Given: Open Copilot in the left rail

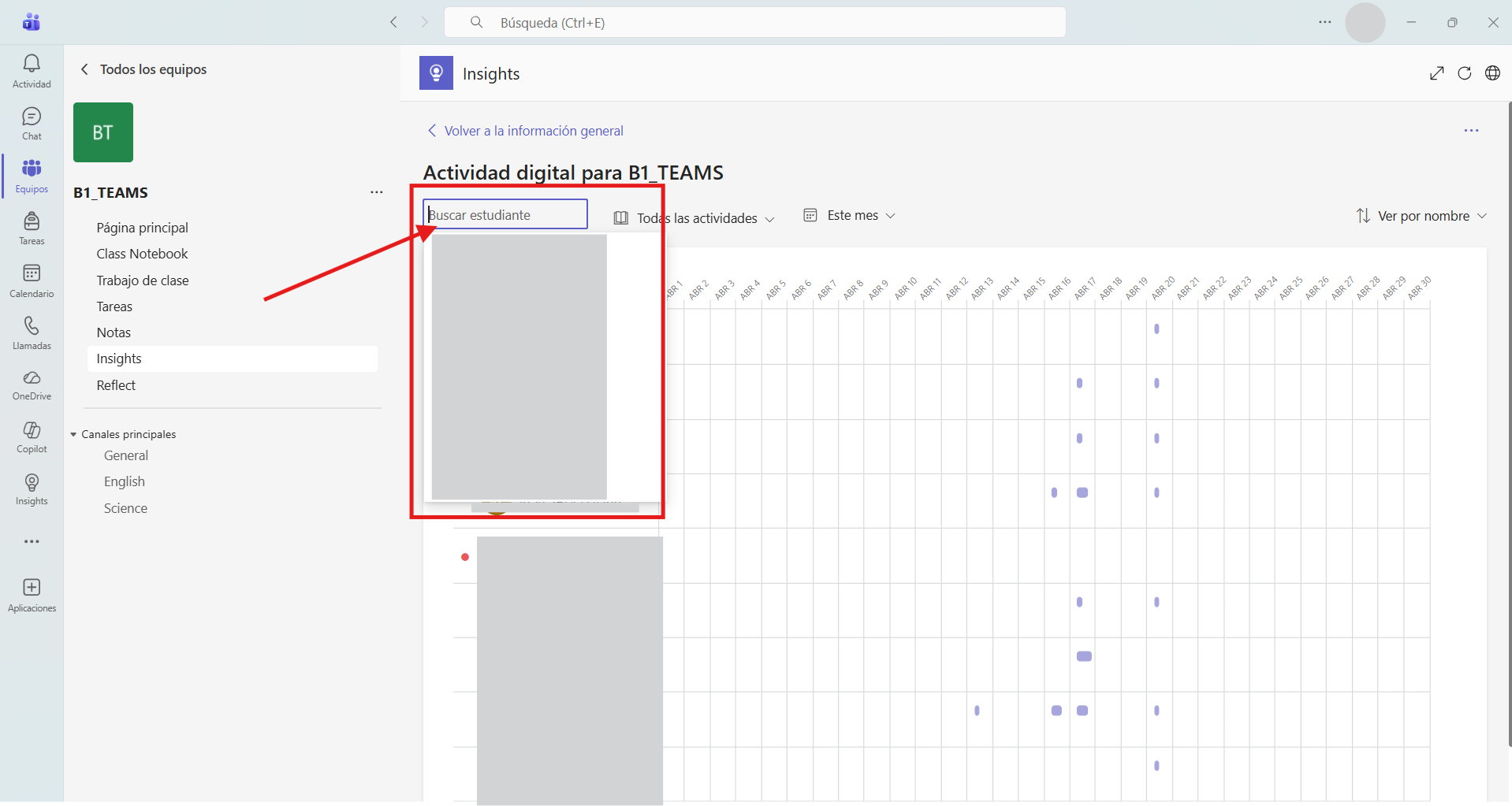Looking at the screenshot, I should 32,437.
